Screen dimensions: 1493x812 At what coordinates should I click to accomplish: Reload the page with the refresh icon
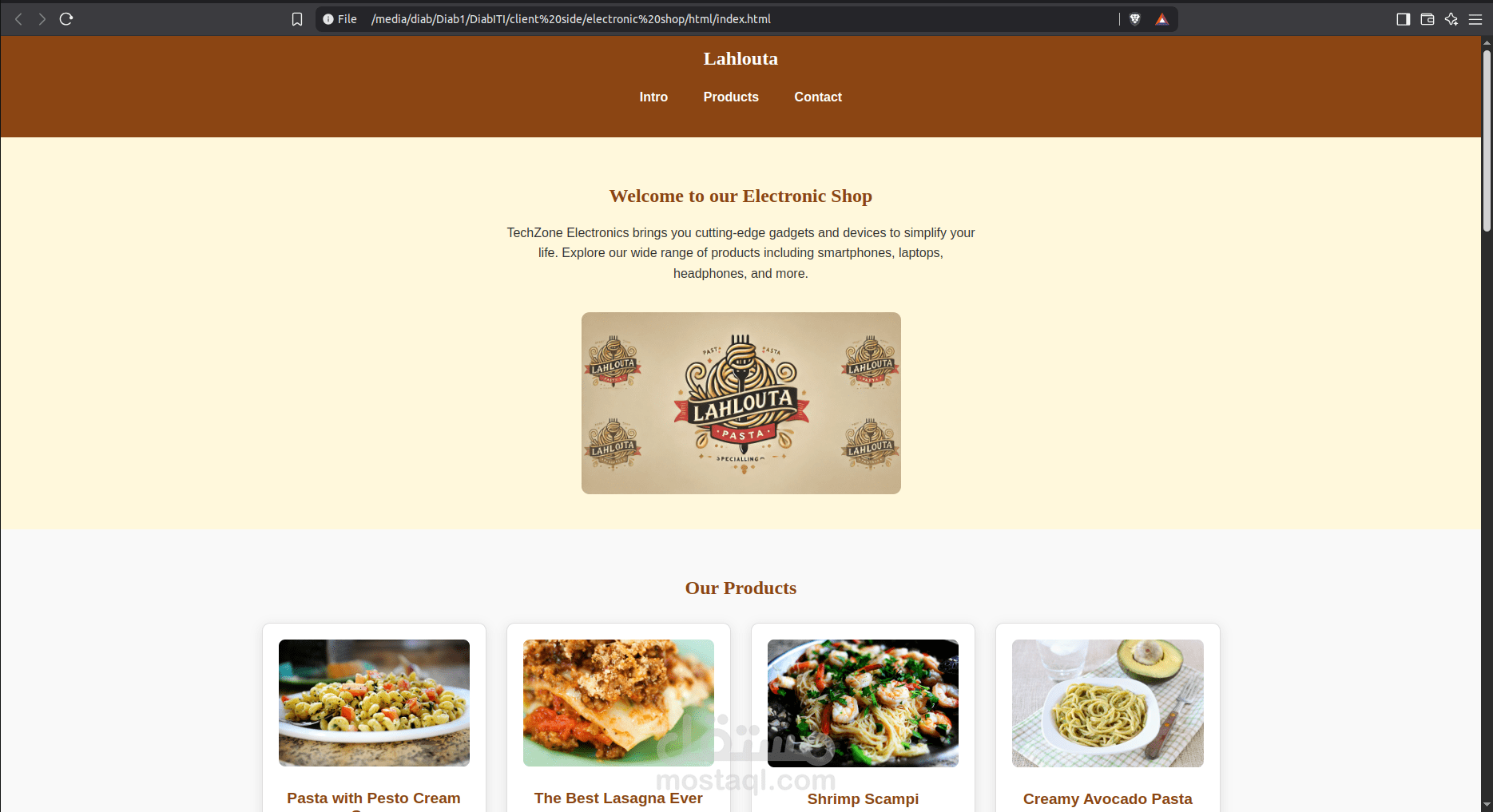coord(66,19)
